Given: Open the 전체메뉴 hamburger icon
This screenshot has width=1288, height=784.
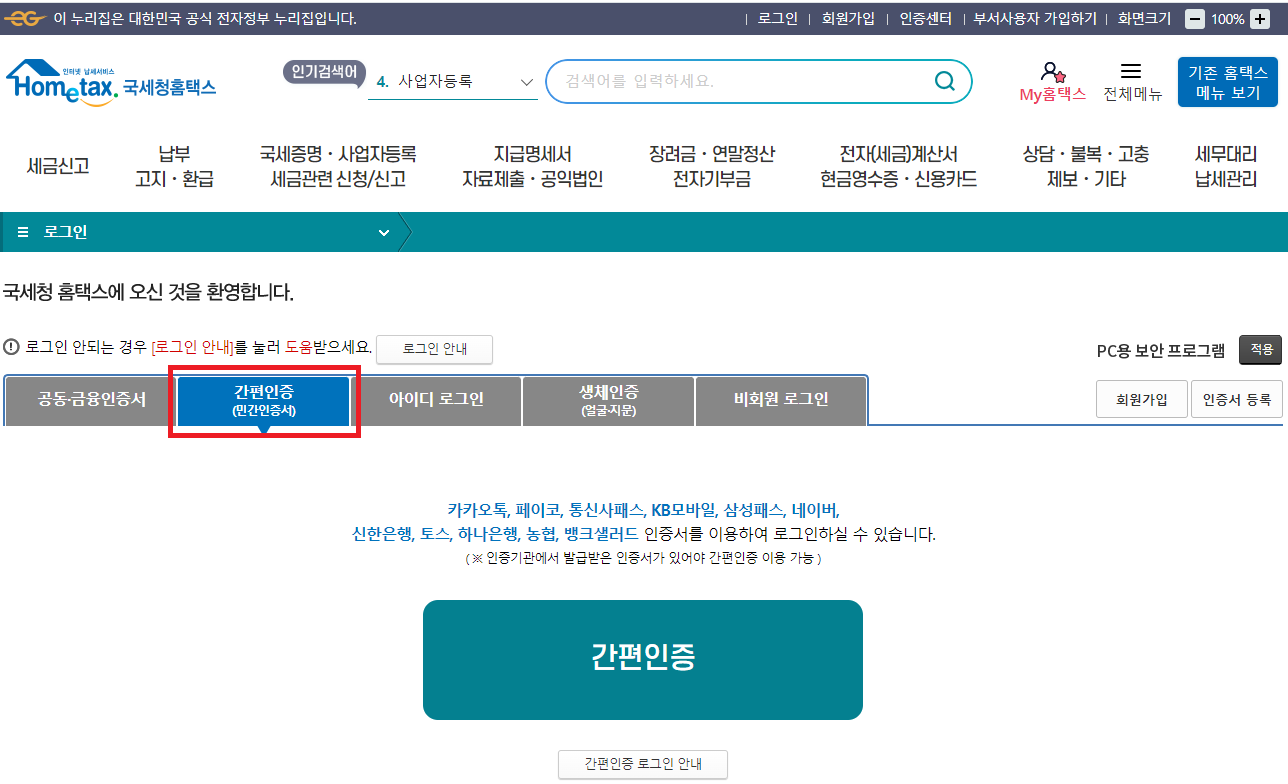Looking at the screenshot, I should (1133, 70).
